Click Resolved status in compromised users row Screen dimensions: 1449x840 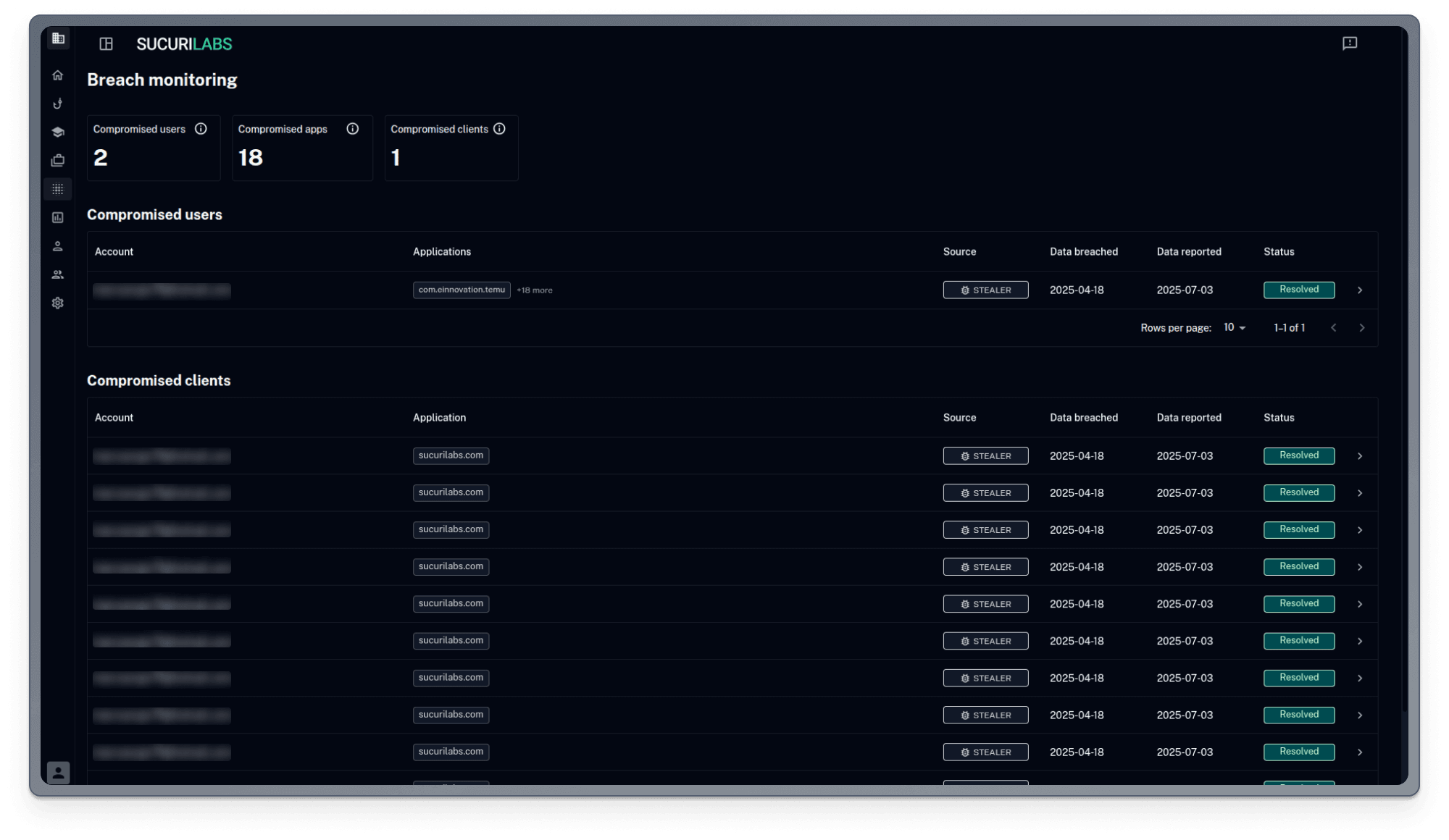tap(1299, 290)
